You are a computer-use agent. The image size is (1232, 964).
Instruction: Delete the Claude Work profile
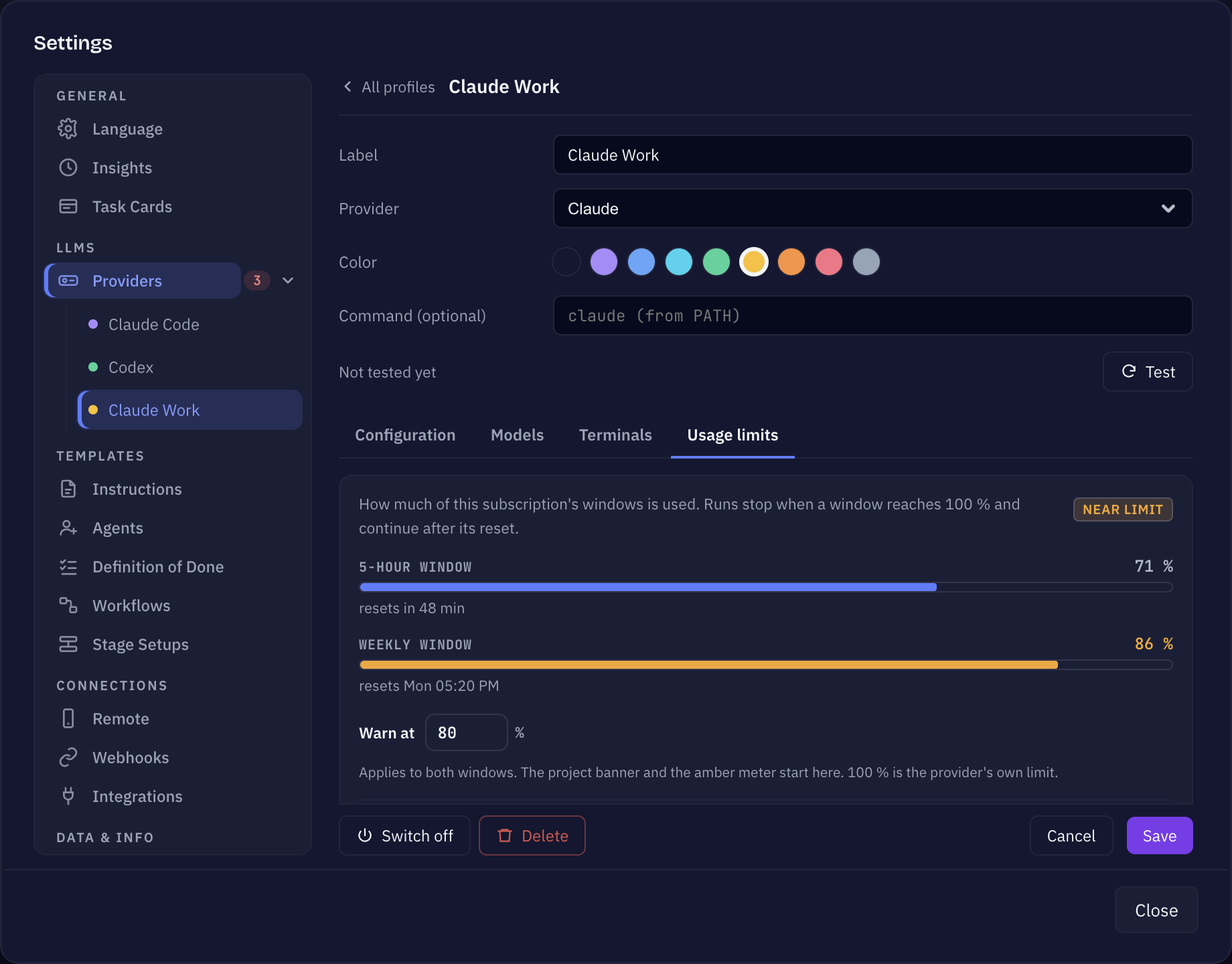tap(532, 835)
